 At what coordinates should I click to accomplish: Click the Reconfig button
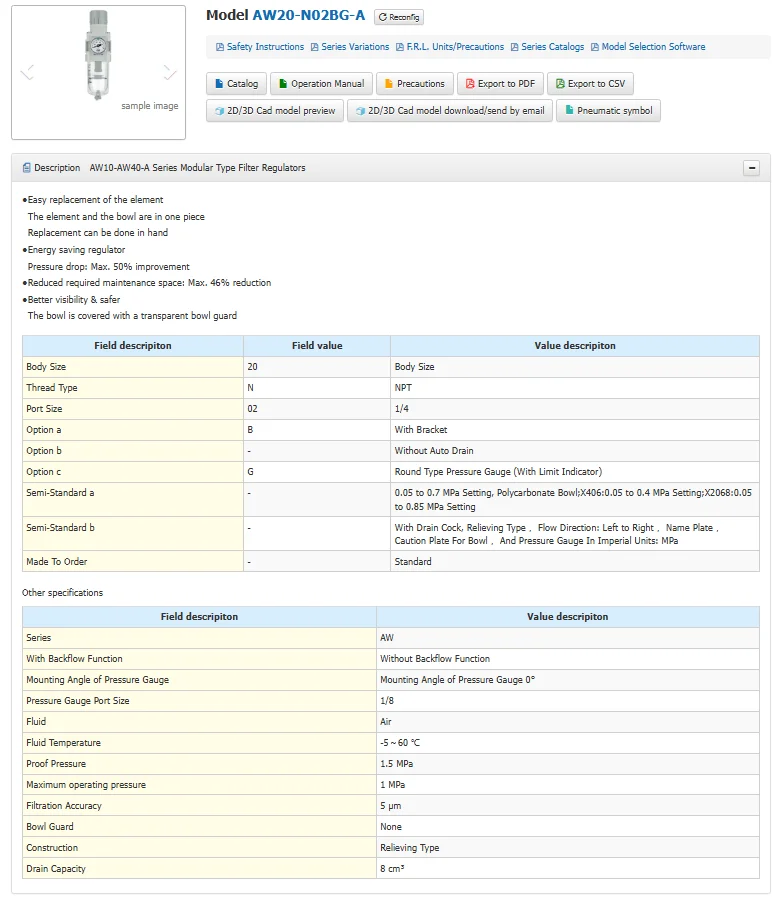coord(399,17)
